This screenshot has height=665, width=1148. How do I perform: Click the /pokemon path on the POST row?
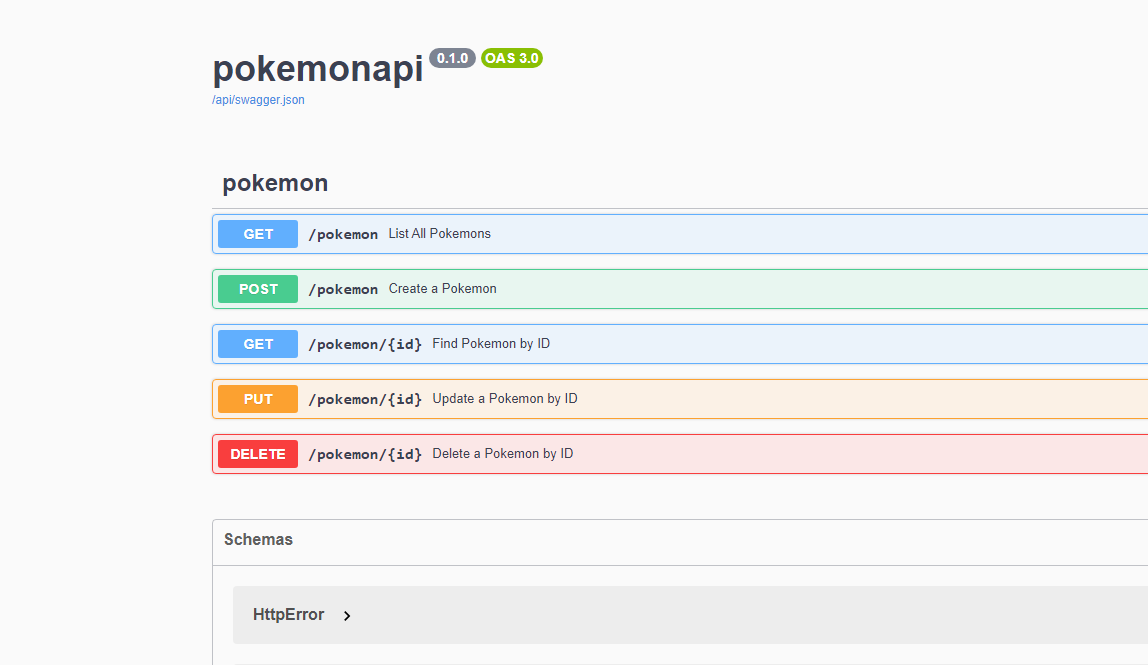[x=343, y=288]
